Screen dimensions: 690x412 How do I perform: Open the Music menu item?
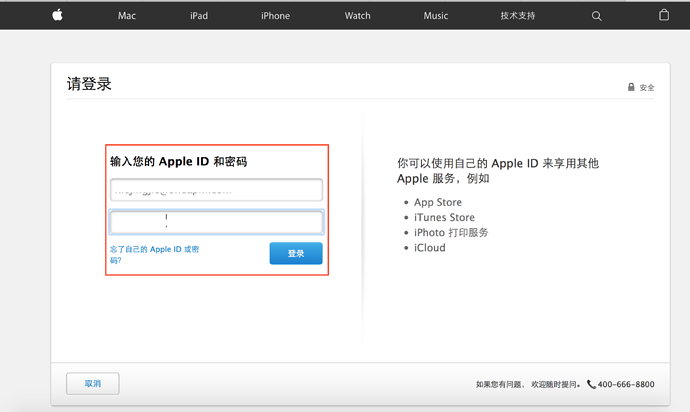(x=436, y=16)
